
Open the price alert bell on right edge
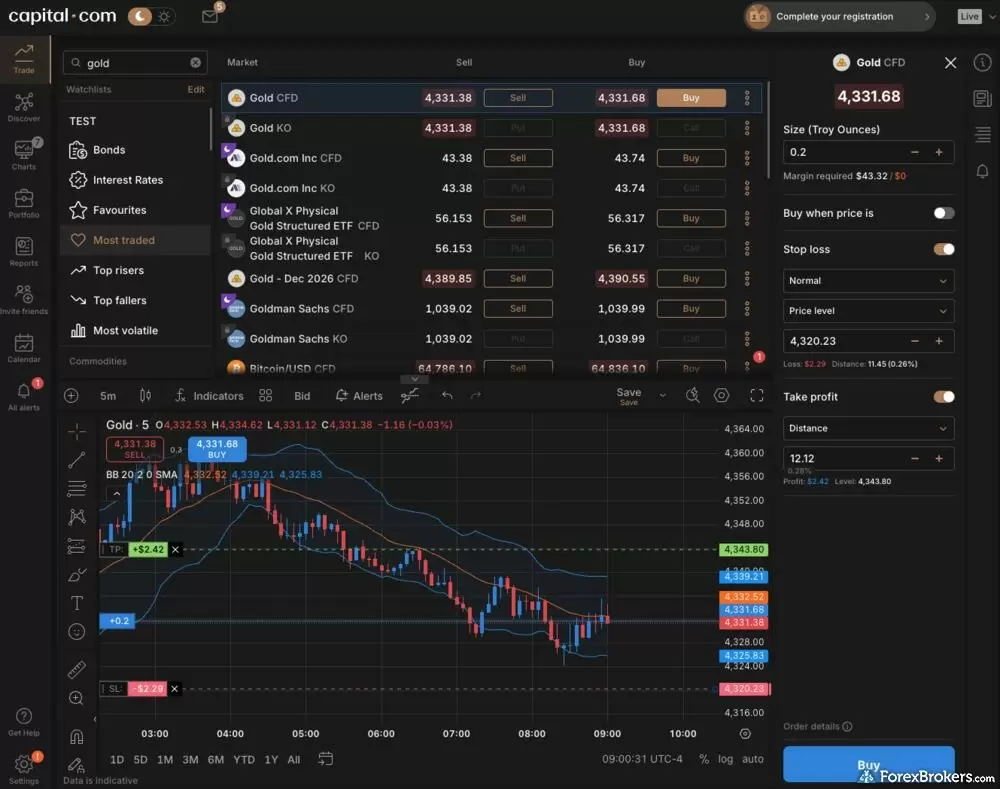coord(982,171)
